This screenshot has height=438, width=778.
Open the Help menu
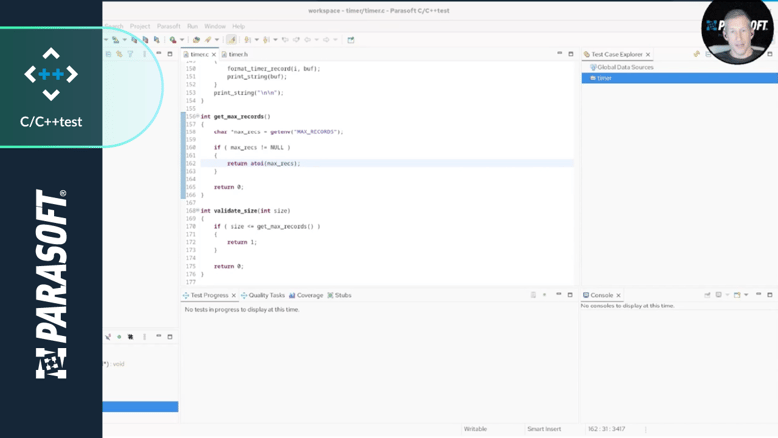tap(238, 26)
